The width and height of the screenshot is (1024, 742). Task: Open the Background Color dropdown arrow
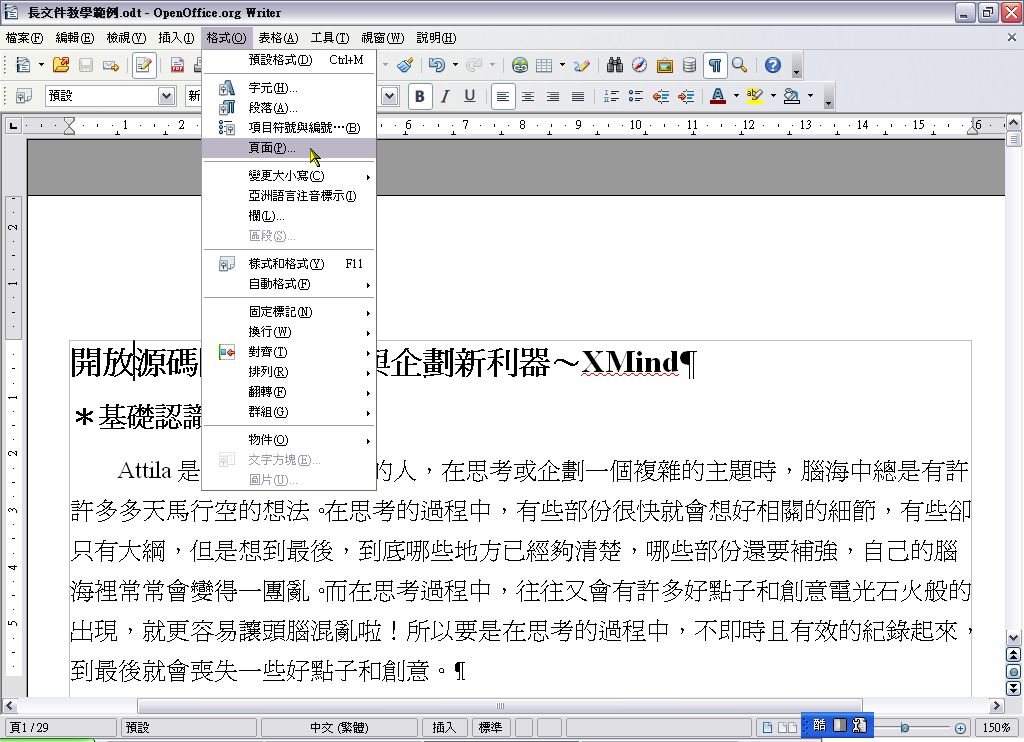810,96
